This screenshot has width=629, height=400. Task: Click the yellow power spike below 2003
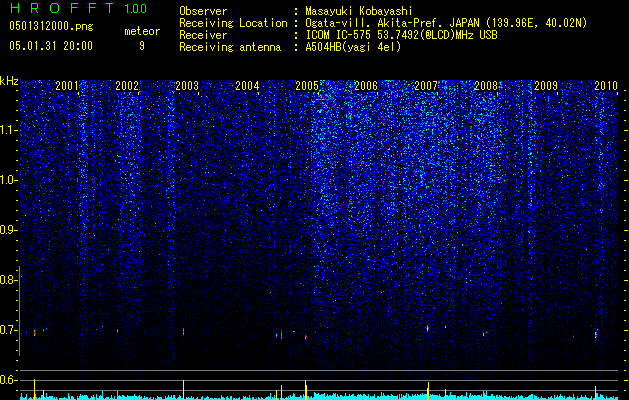click(x=183, y=390)
